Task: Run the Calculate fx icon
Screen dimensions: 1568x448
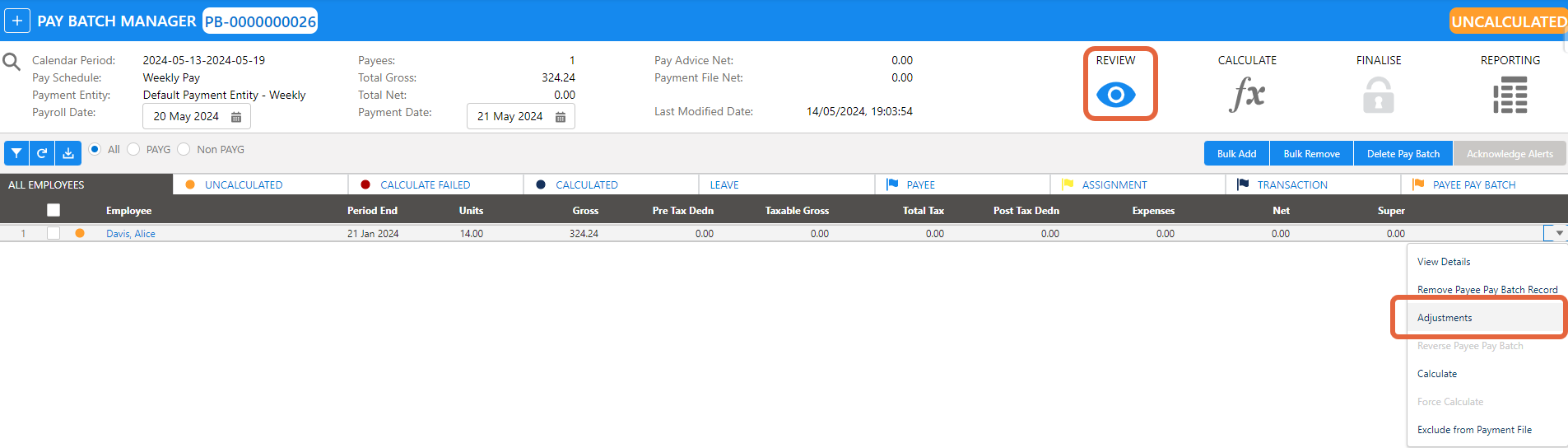Action: coord(1247,95)
